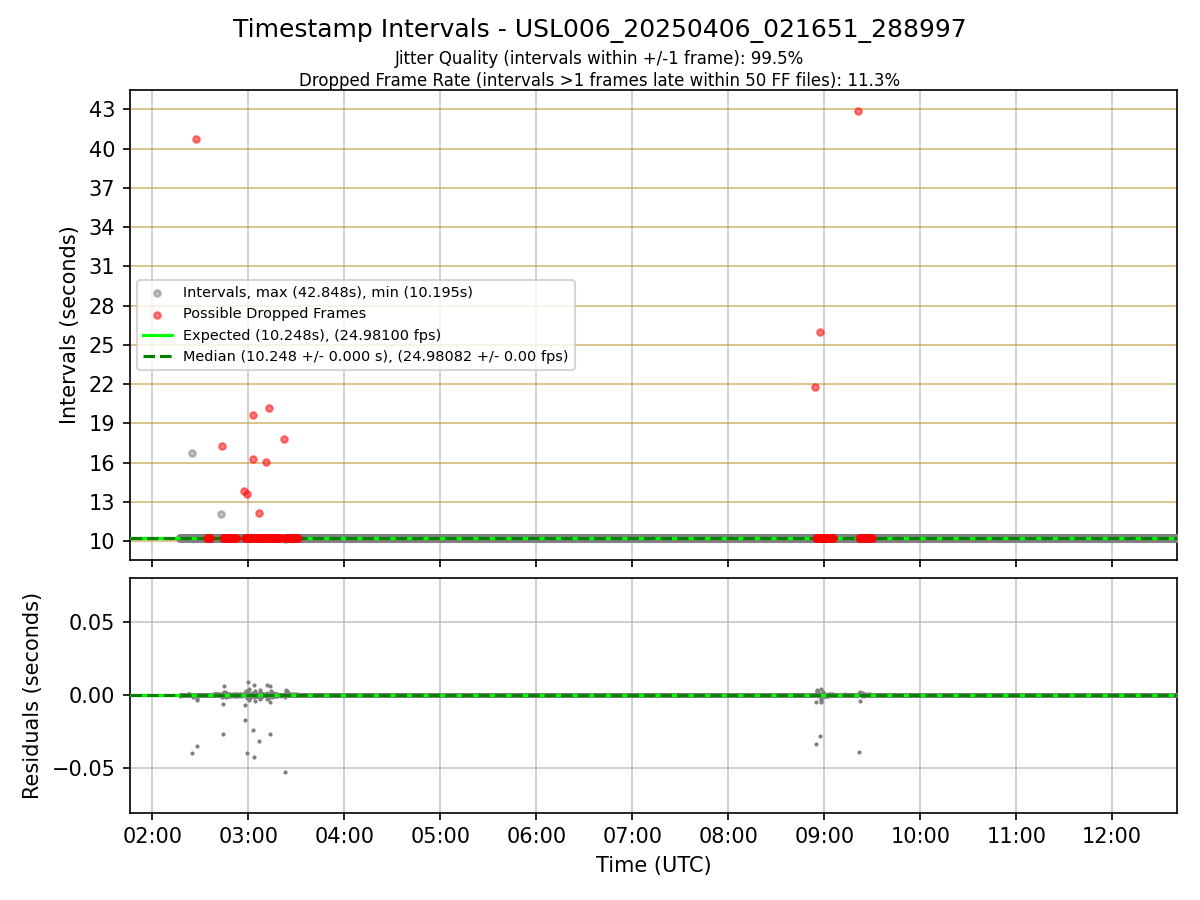Click the y-axis tick label 25

pyautogui.click(x=104, y=345)
